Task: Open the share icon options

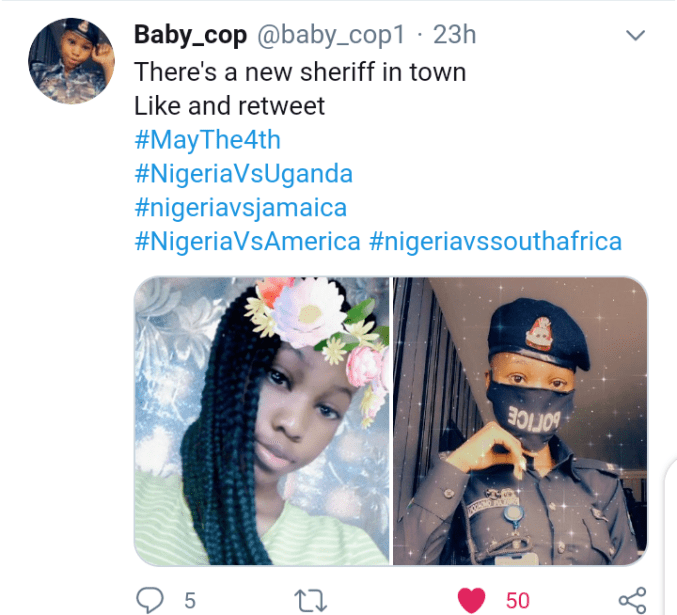Action: pyautogui.click(x=631, y=599)
